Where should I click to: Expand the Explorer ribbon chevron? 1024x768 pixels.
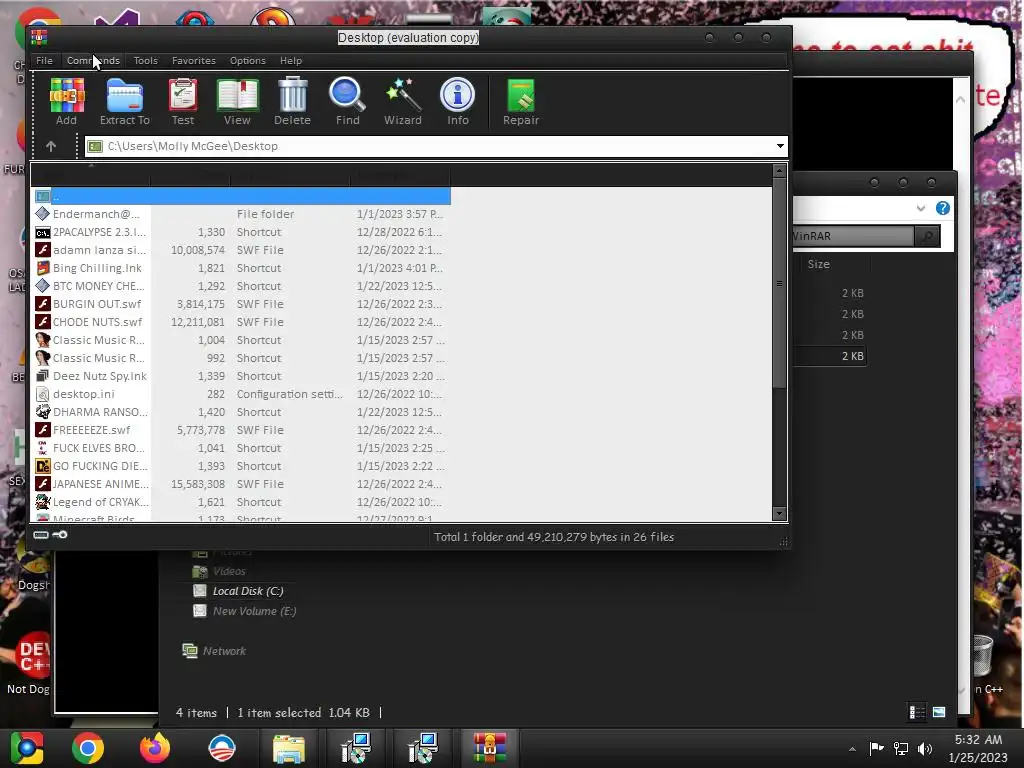(x=921, y=208)
